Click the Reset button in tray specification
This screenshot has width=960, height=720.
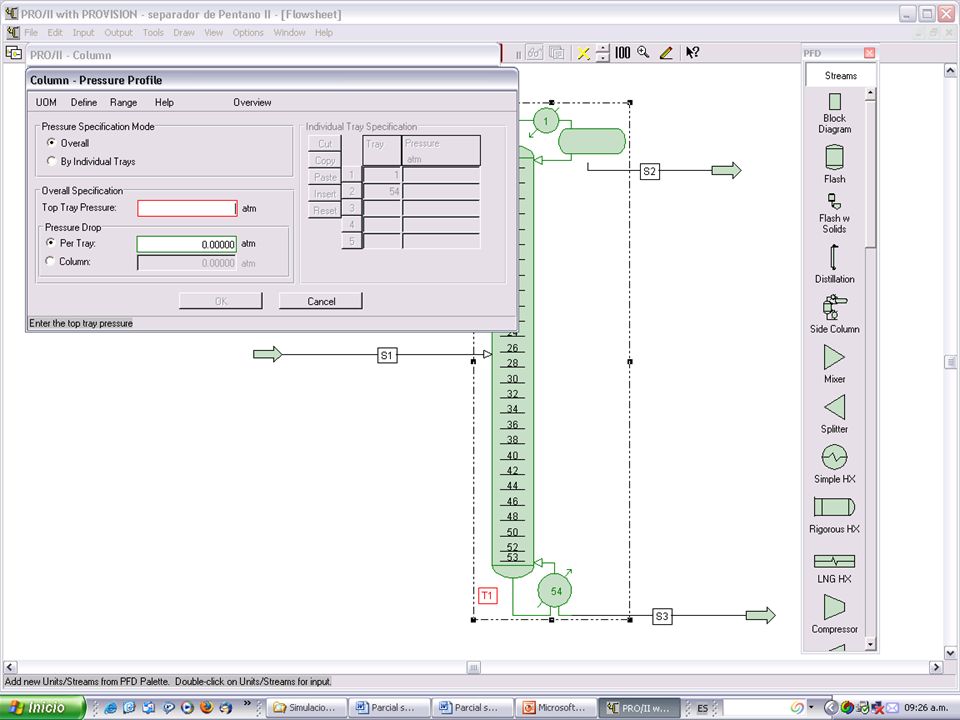[324, 210]
